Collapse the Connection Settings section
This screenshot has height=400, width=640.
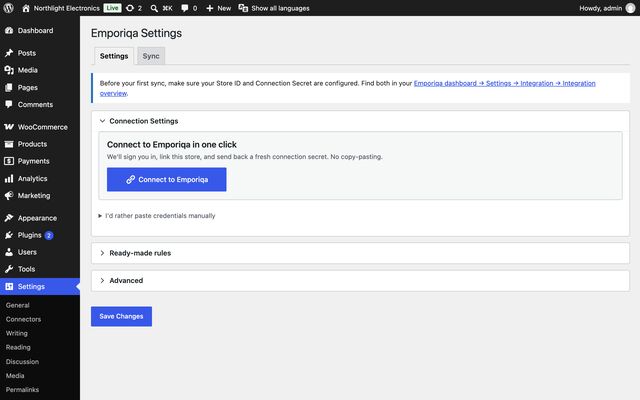pyautogui.click(x=102, y=121)
